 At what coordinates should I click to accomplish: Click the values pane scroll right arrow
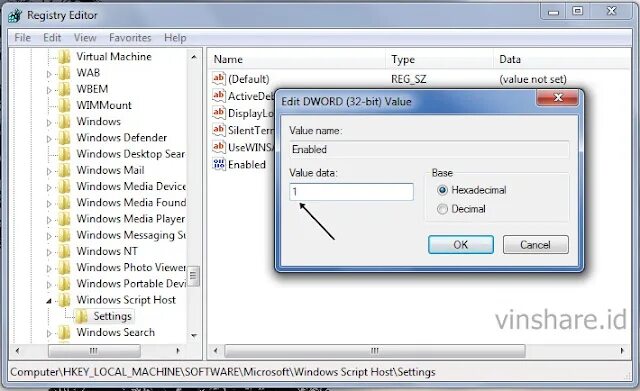click(x=622, y=351)
